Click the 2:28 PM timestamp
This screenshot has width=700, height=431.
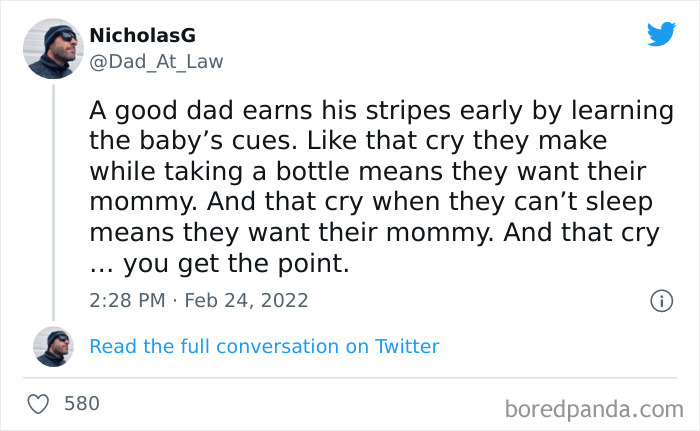pyautogui.click(x=125, y=300)
